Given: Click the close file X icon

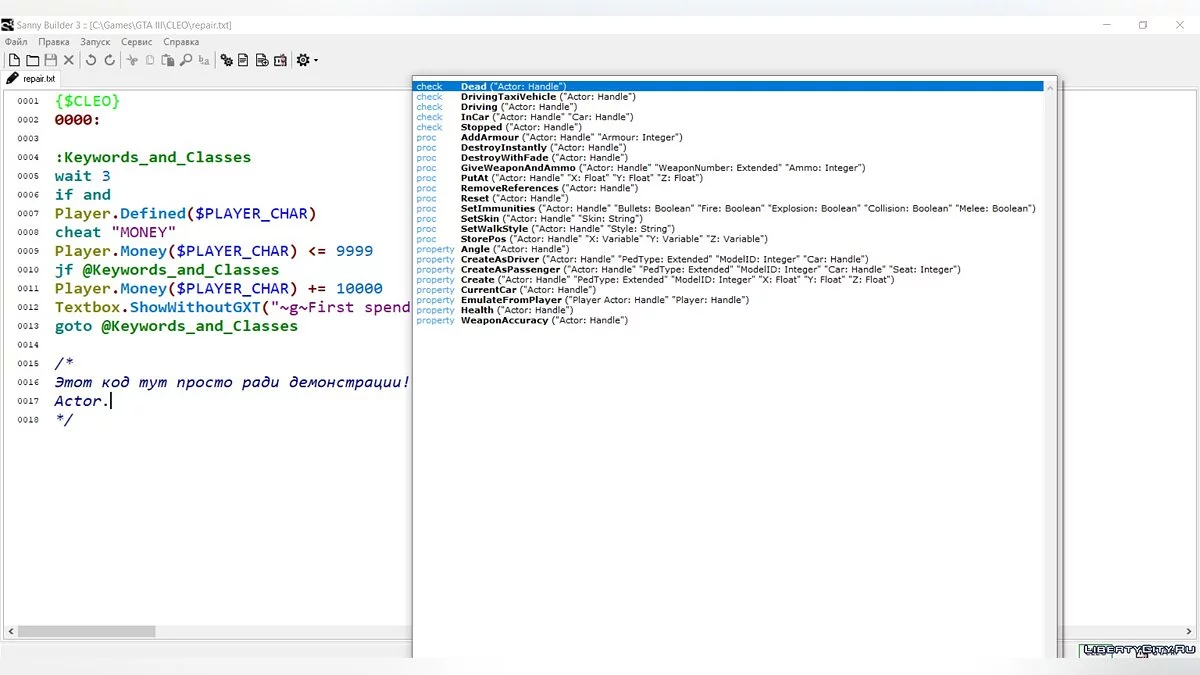Looking at the screenshot, I should point(68,61).
